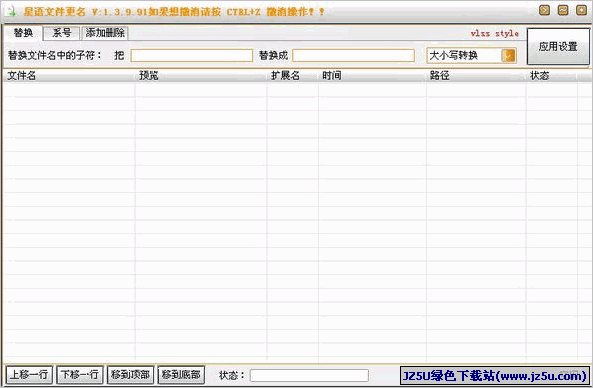Sort by the 文件名 column header

point(69,76)
